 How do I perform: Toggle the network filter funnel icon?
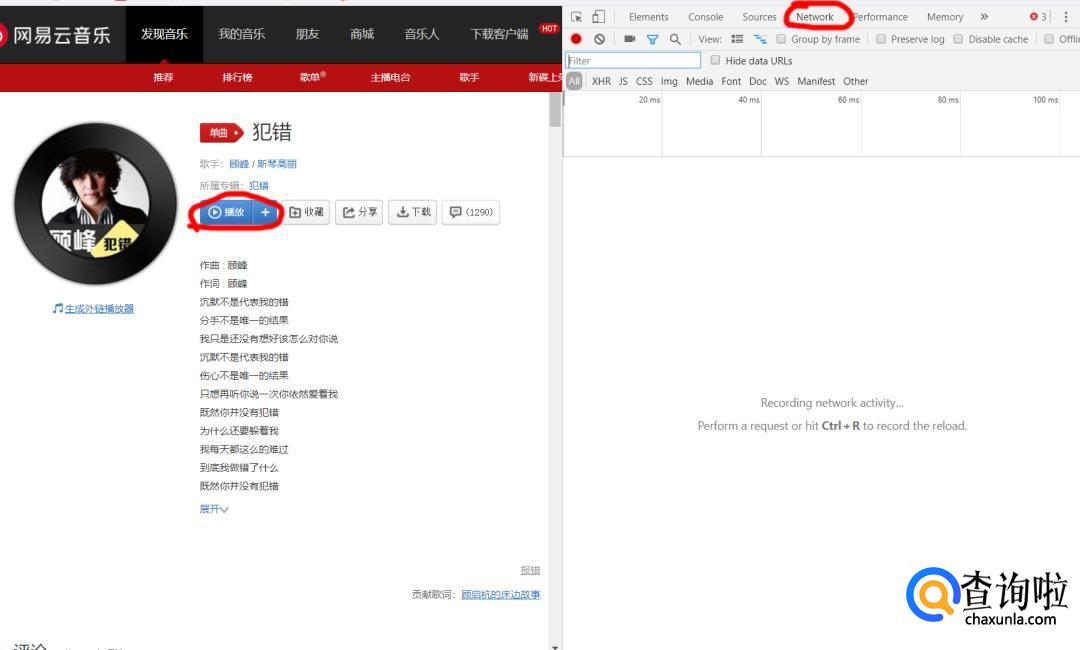(652, 39)
